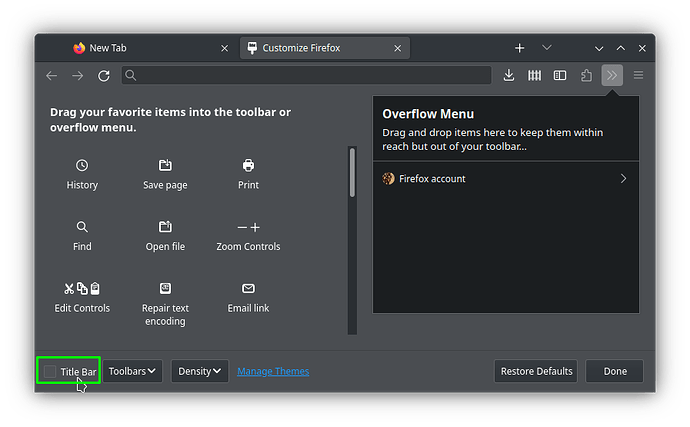Select the Save page icon
Screen dimensions: 690x427
point(165,165)
